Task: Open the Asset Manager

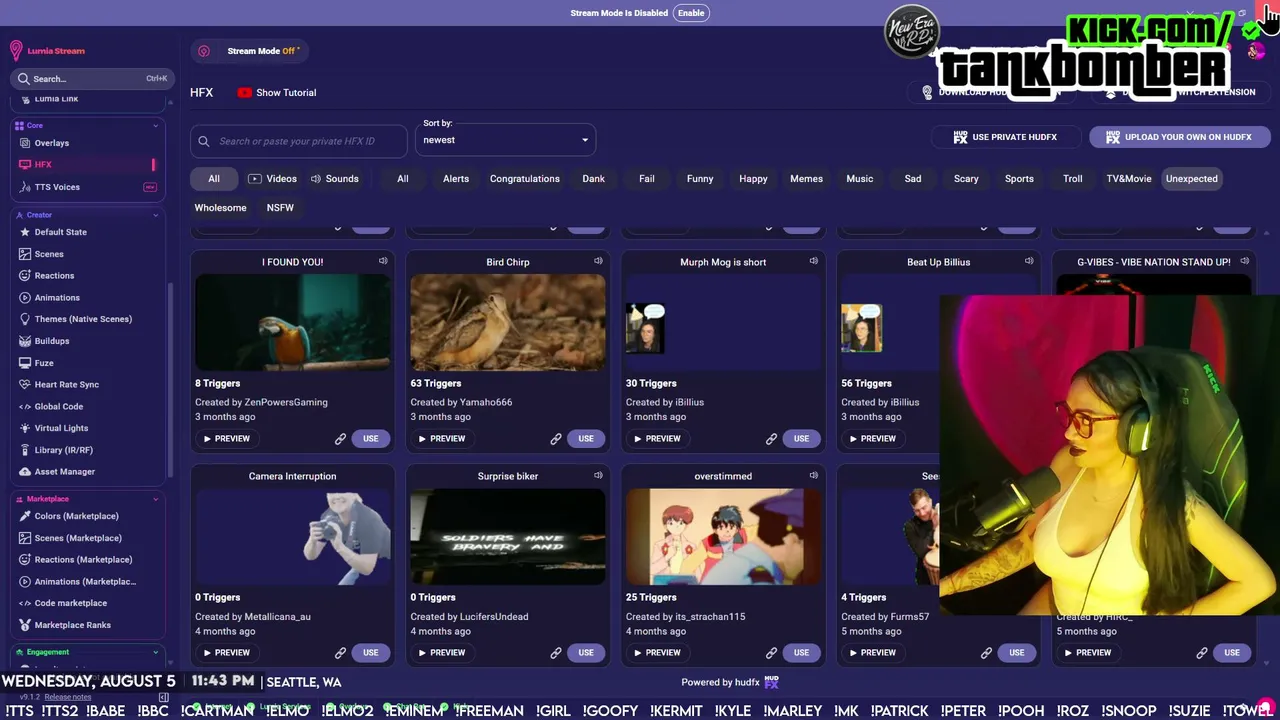Action: (x=64, y=472)
